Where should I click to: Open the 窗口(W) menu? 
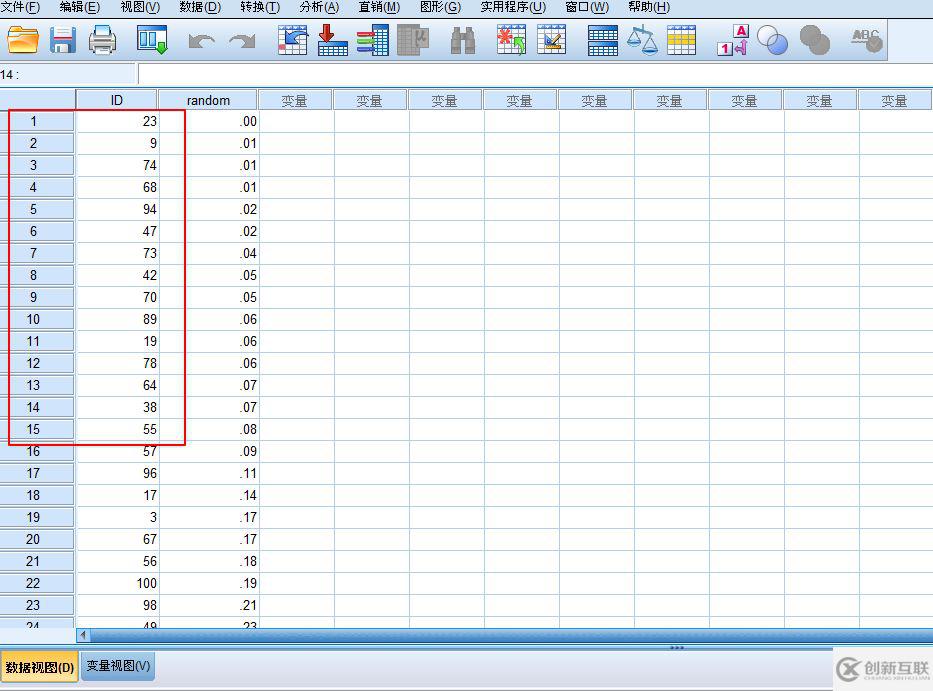[587, 7]
